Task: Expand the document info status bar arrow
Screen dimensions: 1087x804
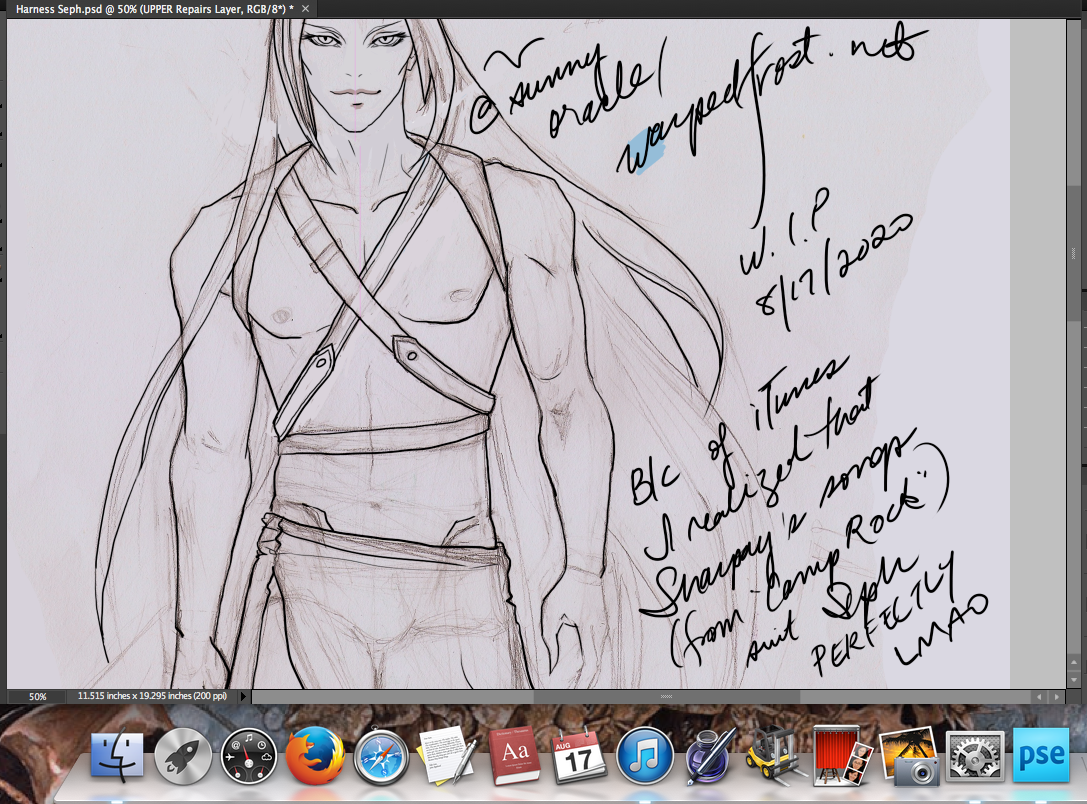Action: tap(246, 696)
